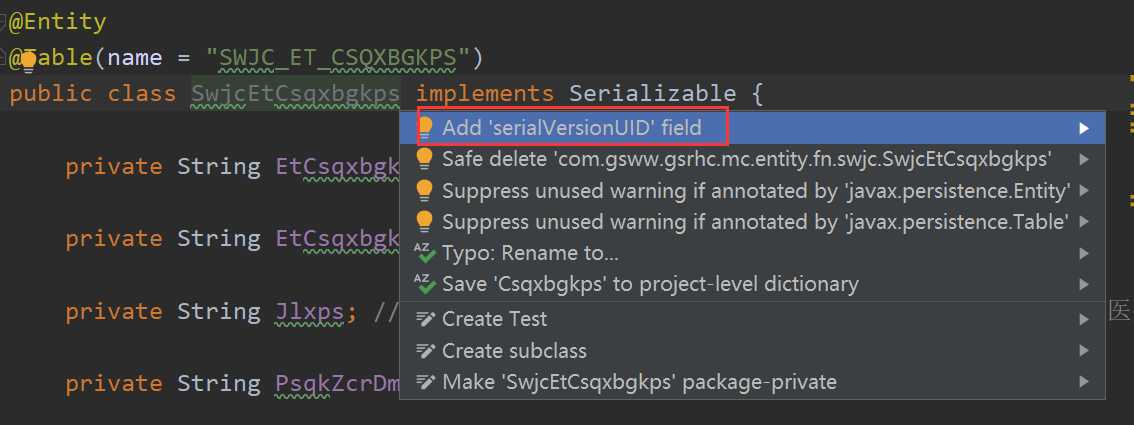This screenshot has width=1134, height=425.
Task: Click the lightbulb icon beside @Table annotation
Action: (28, 61)
